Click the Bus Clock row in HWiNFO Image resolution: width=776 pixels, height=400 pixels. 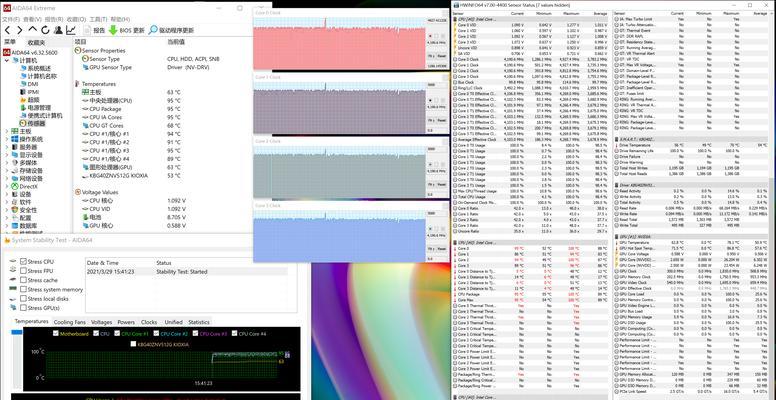(530, 82)
